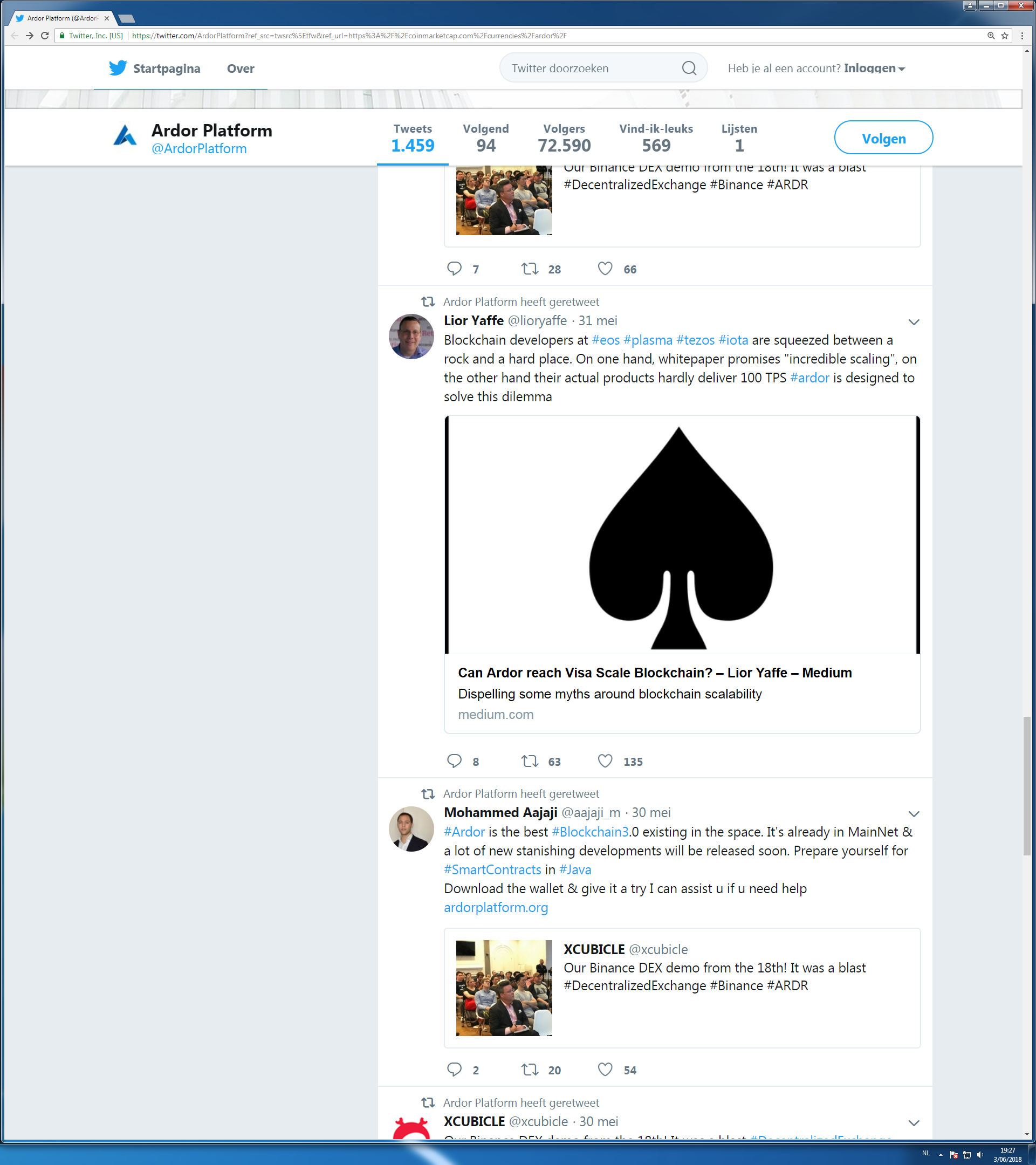The image size is (1036, 1165).
Task: Click the Twitter bird logo
Action: click(118, 68)
